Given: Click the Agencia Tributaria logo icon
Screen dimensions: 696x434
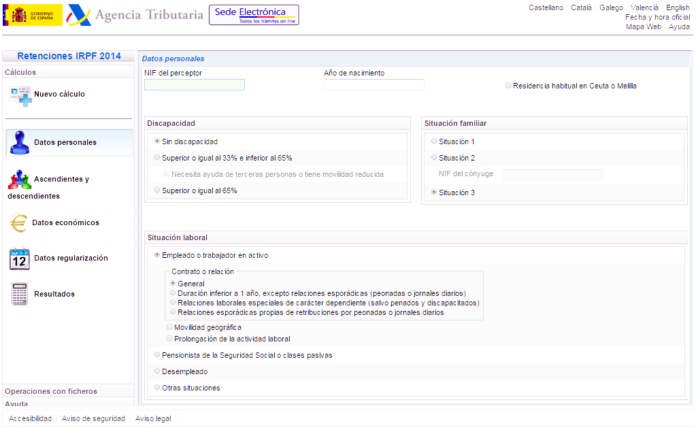Looking at the screenshot, I should 79,15.
